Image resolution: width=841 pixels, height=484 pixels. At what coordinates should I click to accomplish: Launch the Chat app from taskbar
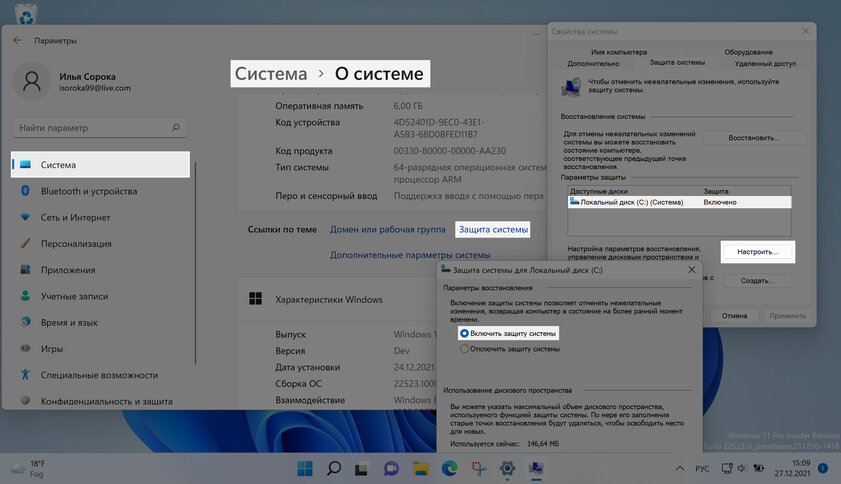(x=392, y=468)
